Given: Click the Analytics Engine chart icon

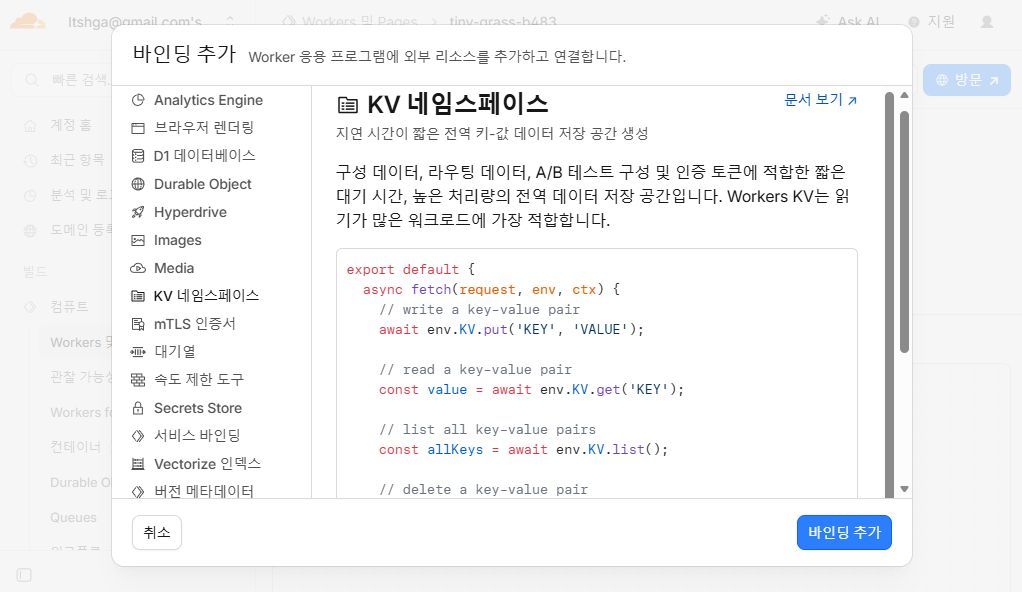Looking at the screenshot, I should pos(138,100).
